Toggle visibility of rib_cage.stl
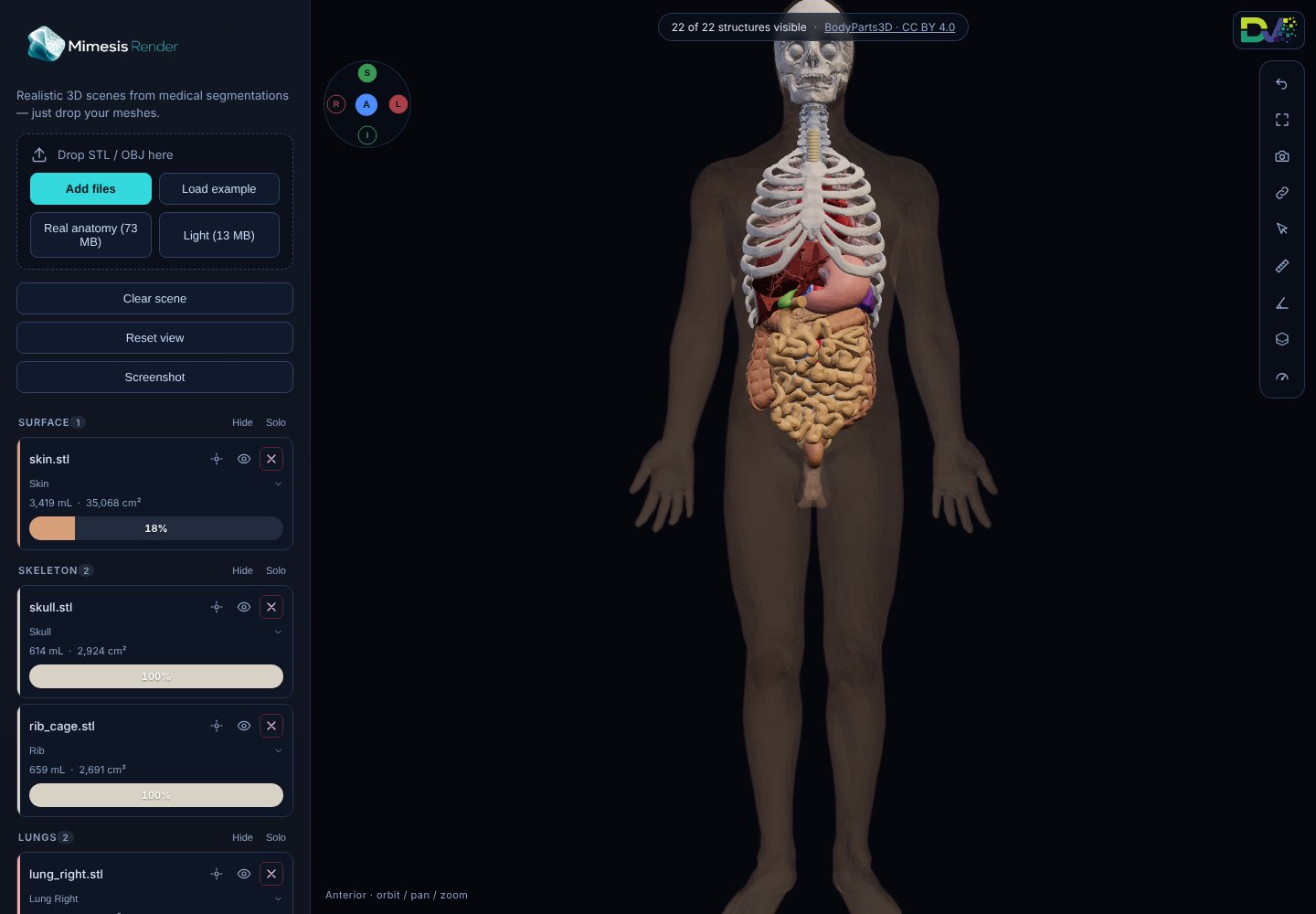Image resolution: width=1316 pixels, height=914 pixels. click(244, 726)
